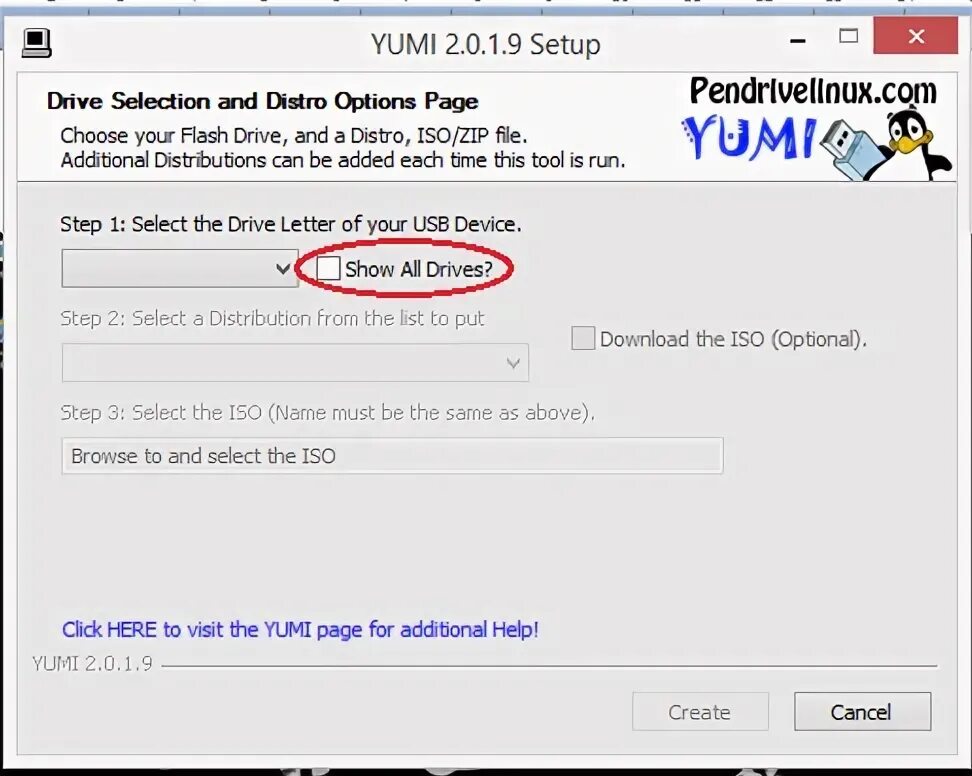Expand the Step 2 distribution list dropdown
Viewport: 972px width, 776px height.
pyautogui.click(x=295, y=363)
